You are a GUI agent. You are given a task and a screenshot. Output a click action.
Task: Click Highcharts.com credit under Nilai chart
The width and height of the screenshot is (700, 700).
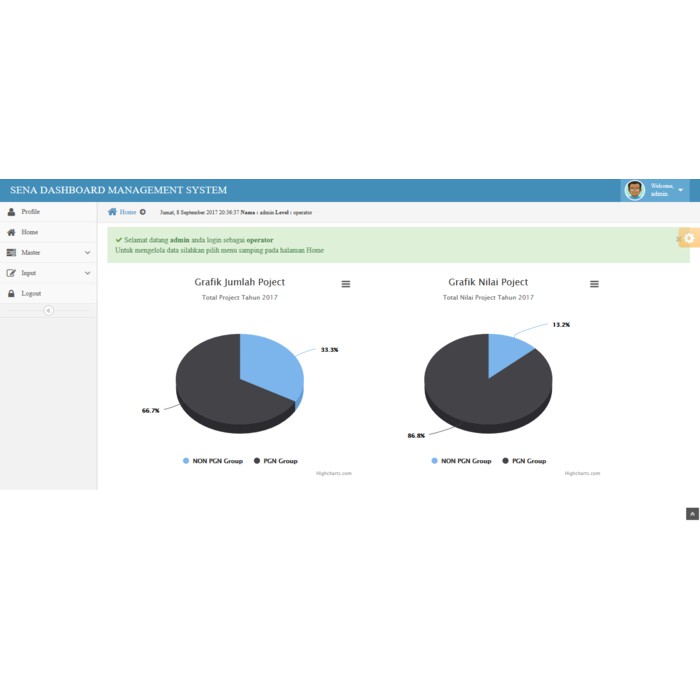[582, 473]
